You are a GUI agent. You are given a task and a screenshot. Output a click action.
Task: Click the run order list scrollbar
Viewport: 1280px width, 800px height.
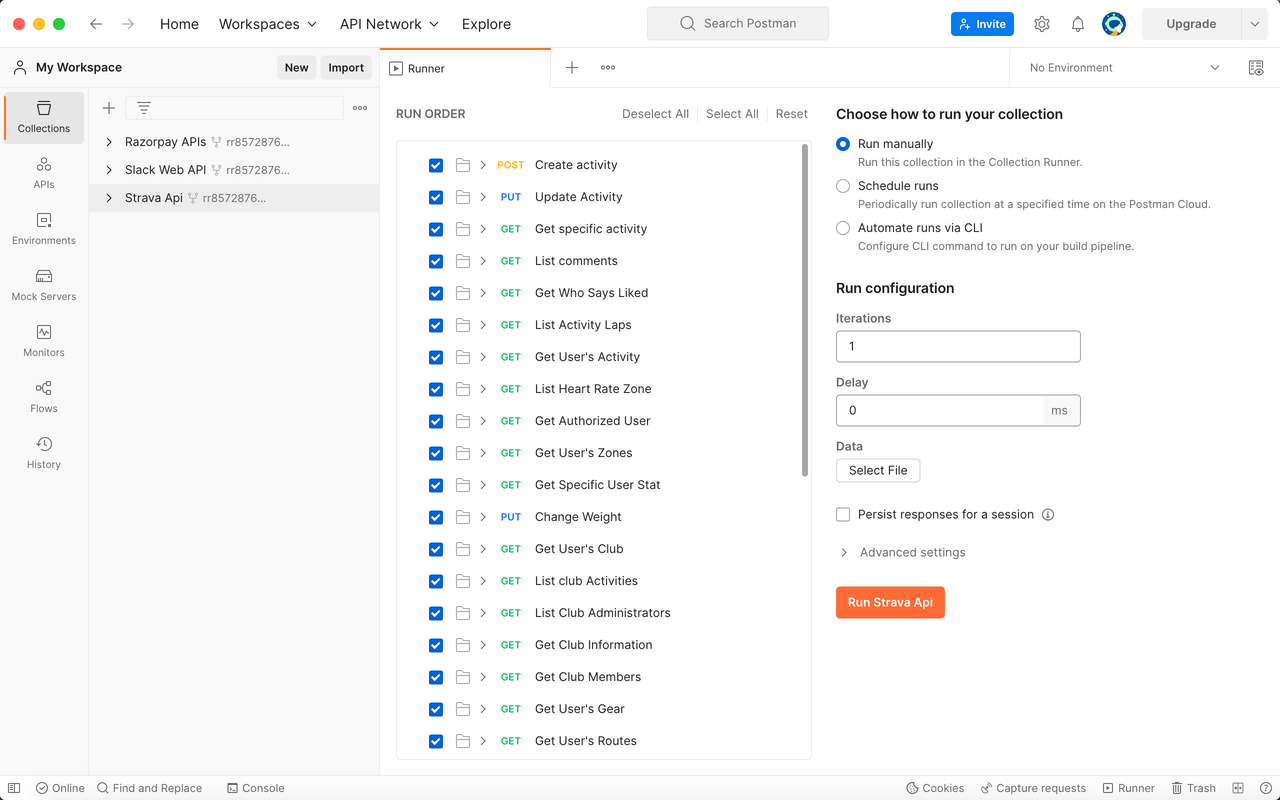[x=805, y=310]
